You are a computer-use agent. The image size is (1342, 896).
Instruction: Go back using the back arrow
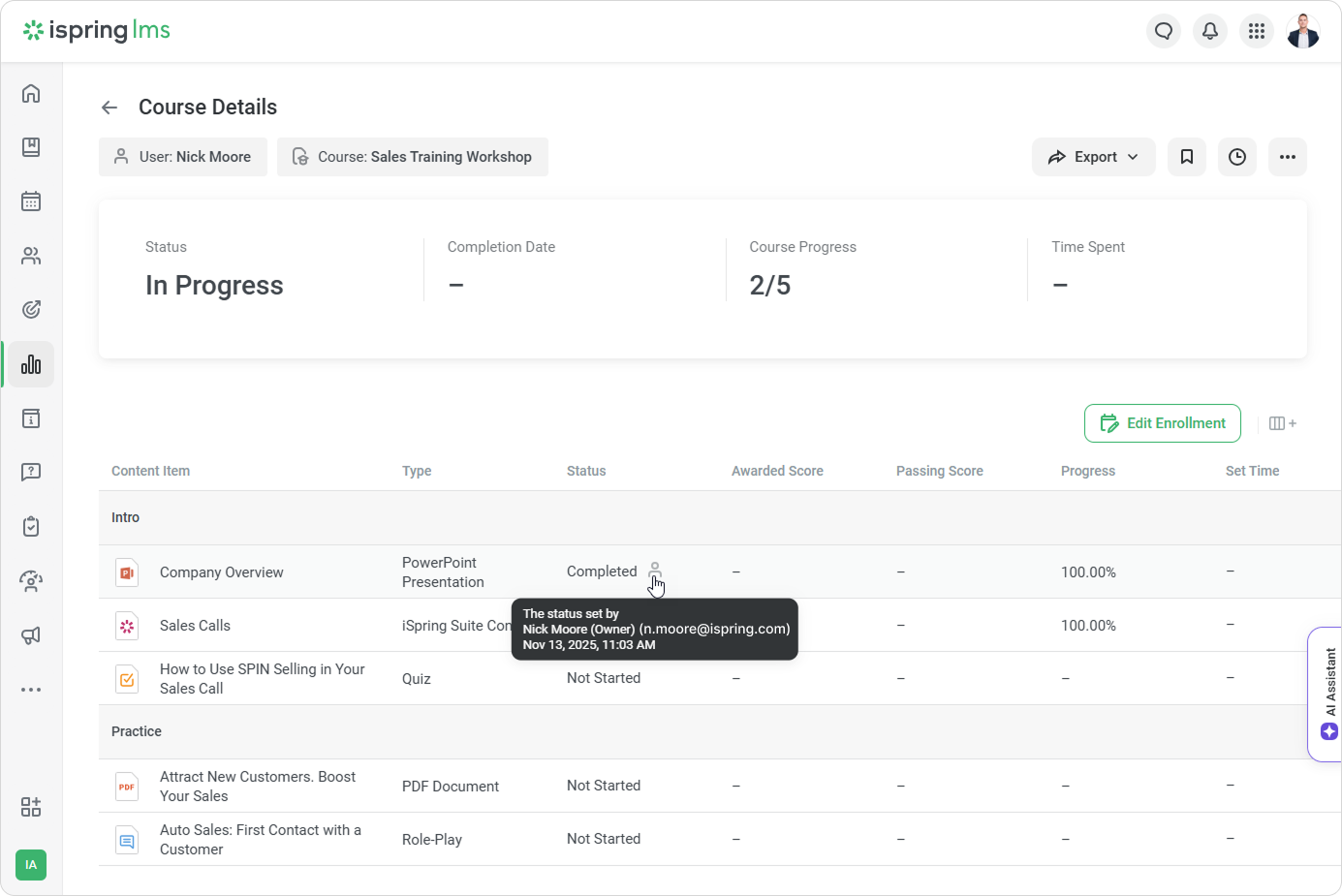[109, 108]
